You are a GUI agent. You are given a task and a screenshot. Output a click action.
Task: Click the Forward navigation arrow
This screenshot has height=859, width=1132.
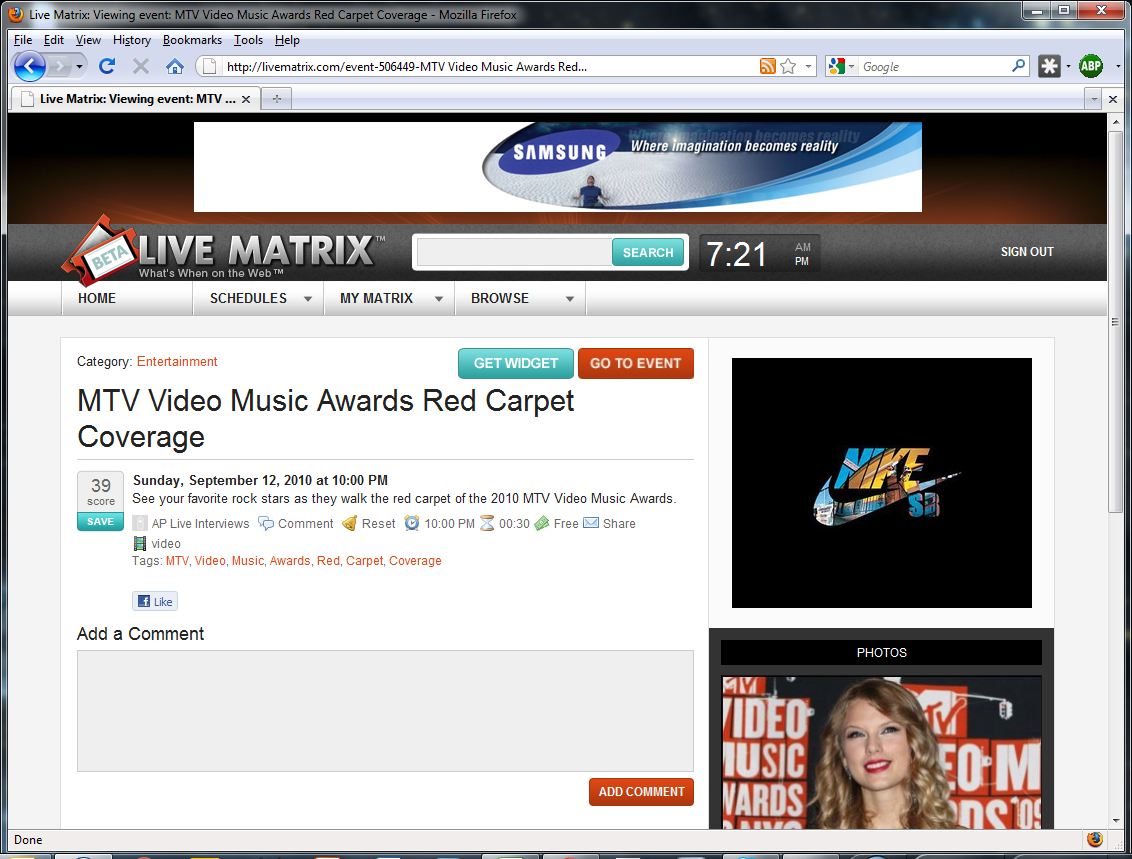pos(59,66)
